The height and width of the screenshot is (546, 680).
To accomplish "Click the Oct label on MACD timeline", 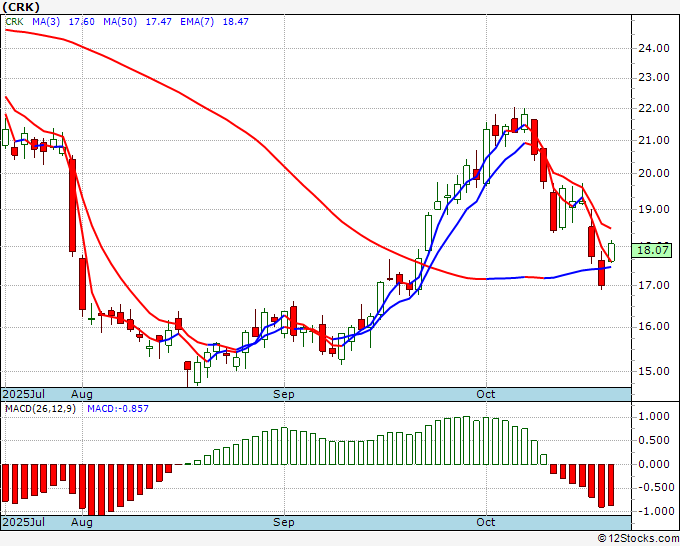I will [485, 522].
